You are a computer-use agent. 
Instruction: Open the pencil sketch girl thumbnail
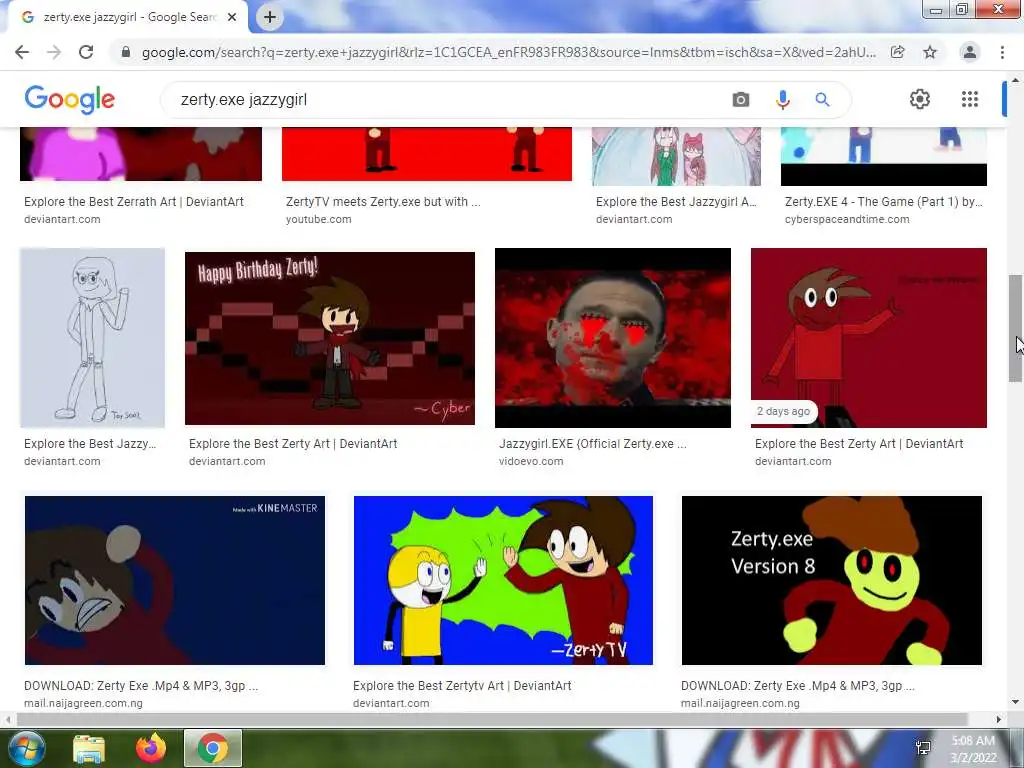point(92,338)
